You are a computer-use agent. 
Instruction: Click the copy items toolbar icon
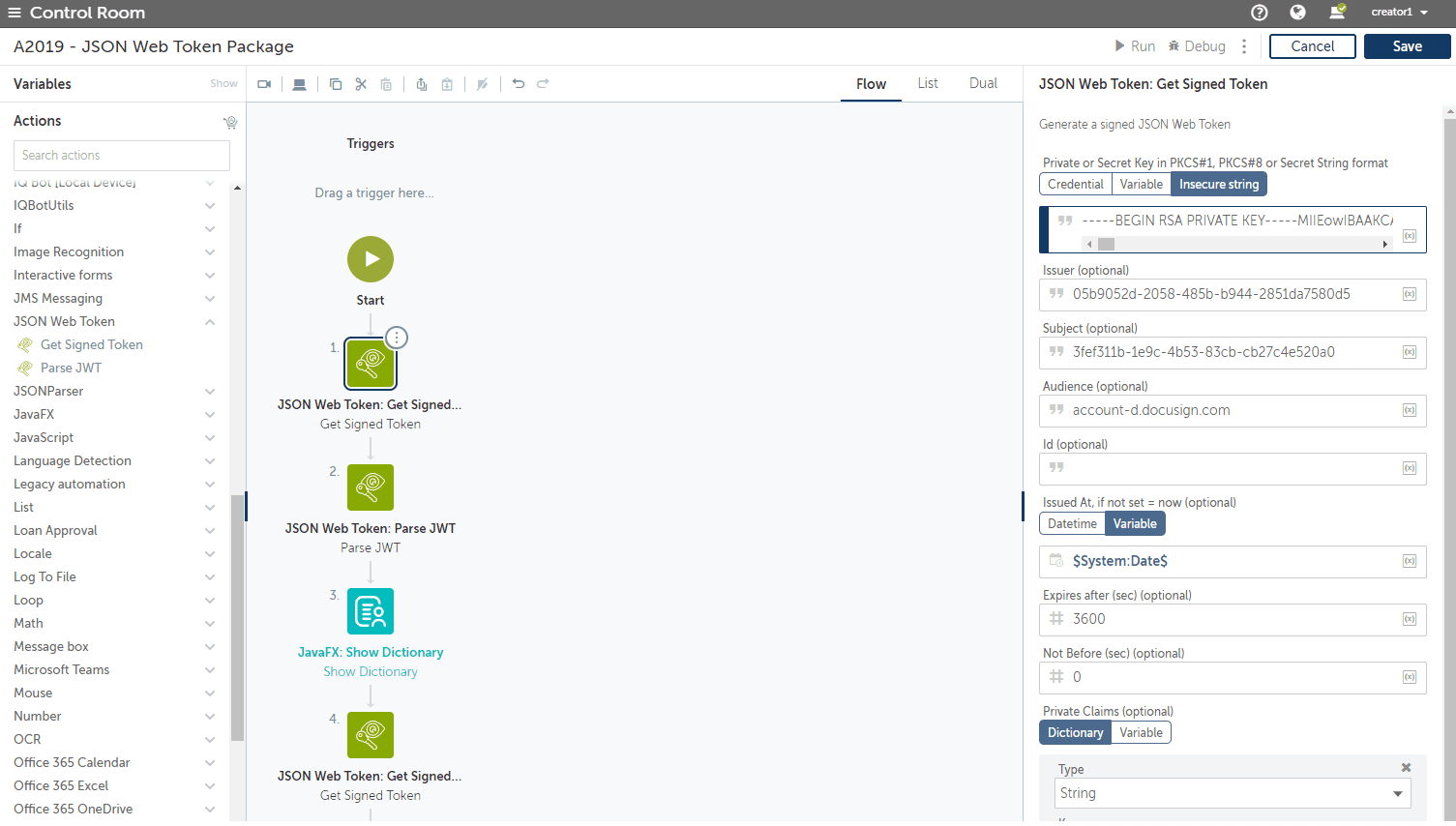point(336,84)
